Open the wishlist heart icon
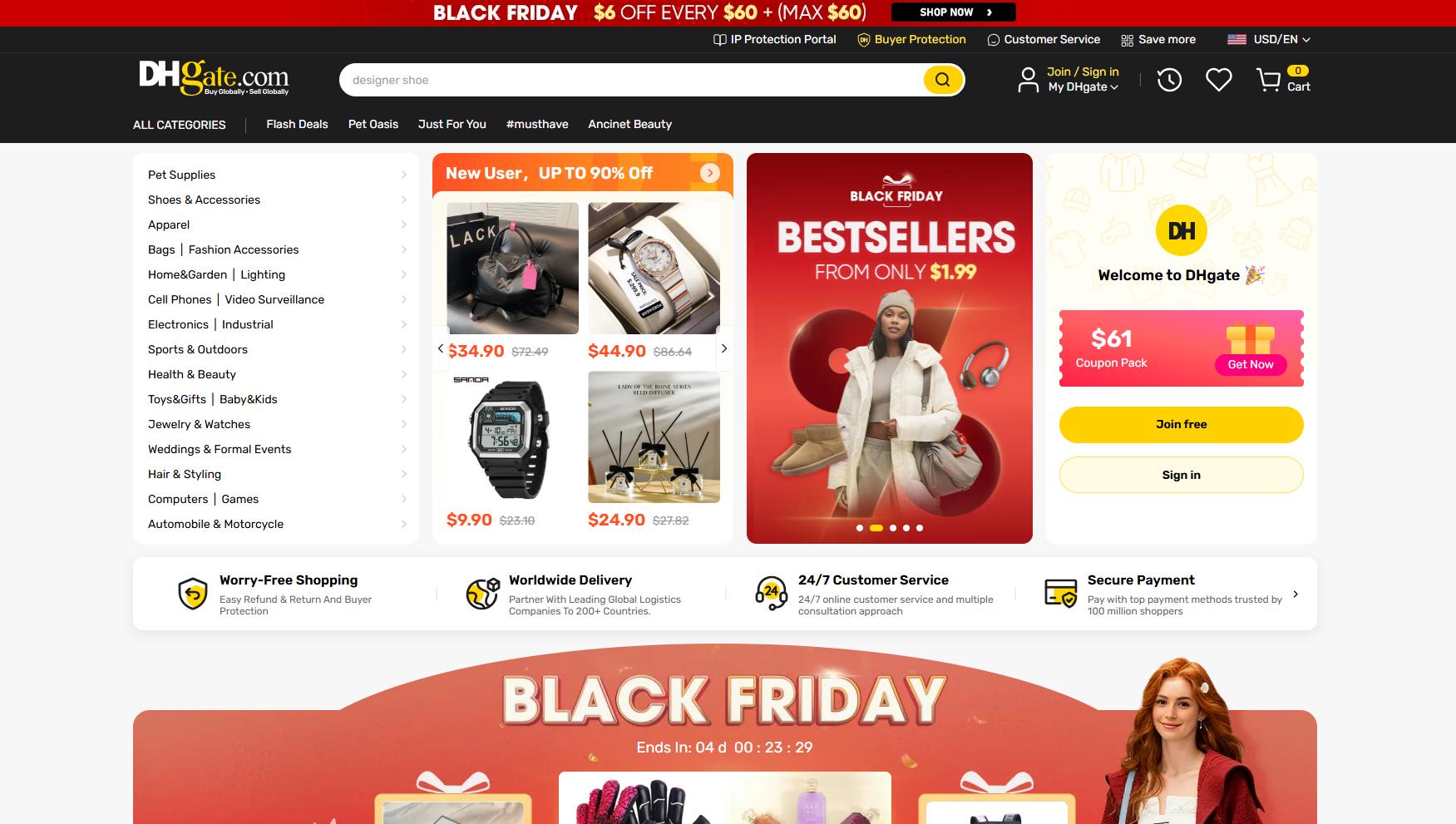The width and height of the screenshot is (1456, 824). click(1219, 80)
